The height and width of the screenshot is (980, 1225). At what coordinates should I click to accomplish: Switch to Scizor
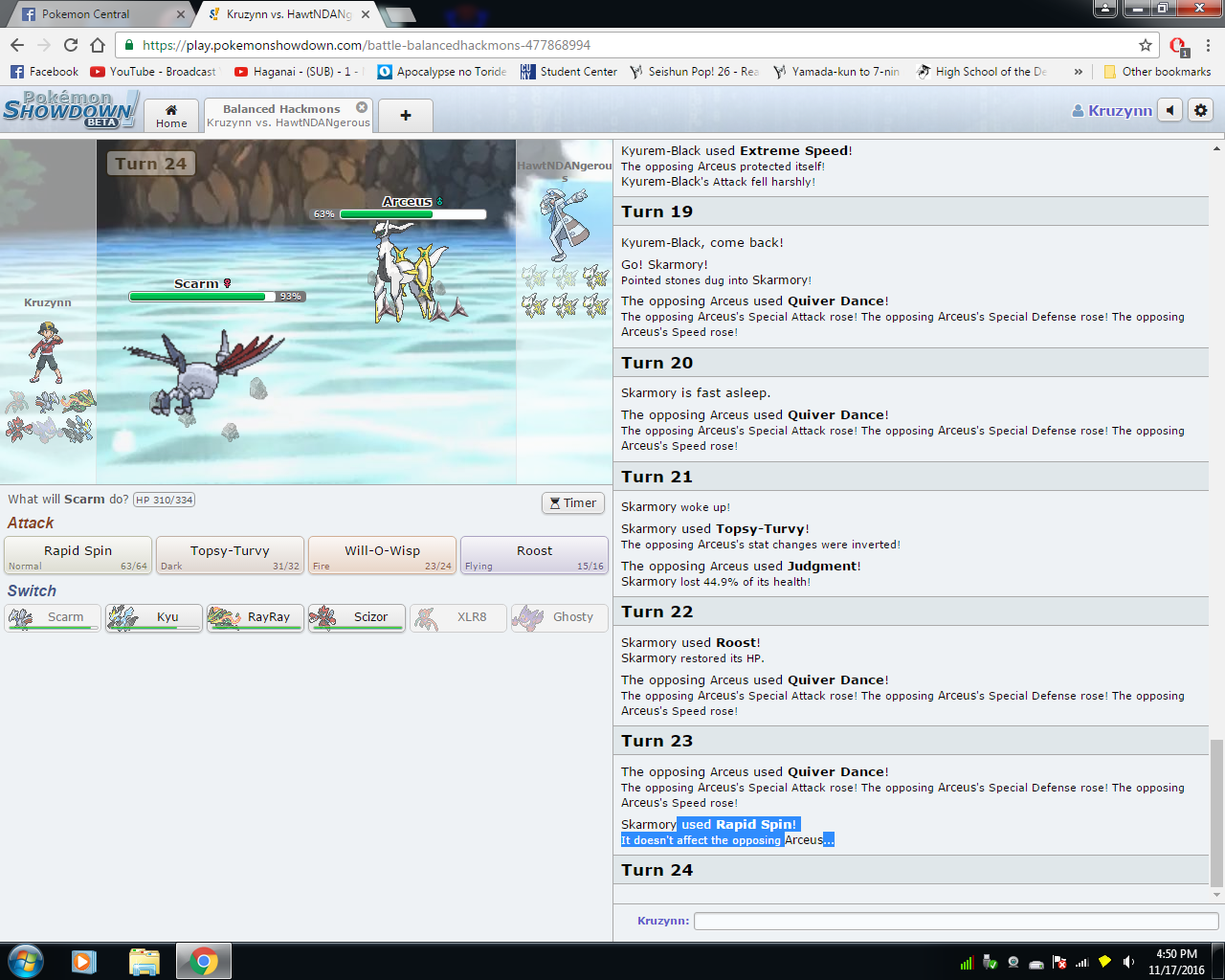pyautogui.click(x=357, y=617)
